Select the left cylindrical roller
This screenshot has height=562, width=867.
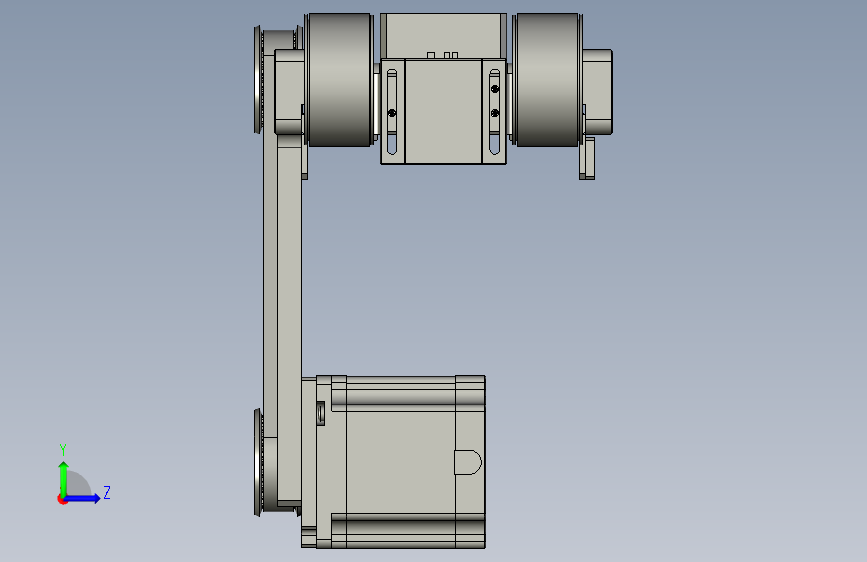(x=340, y=80)
